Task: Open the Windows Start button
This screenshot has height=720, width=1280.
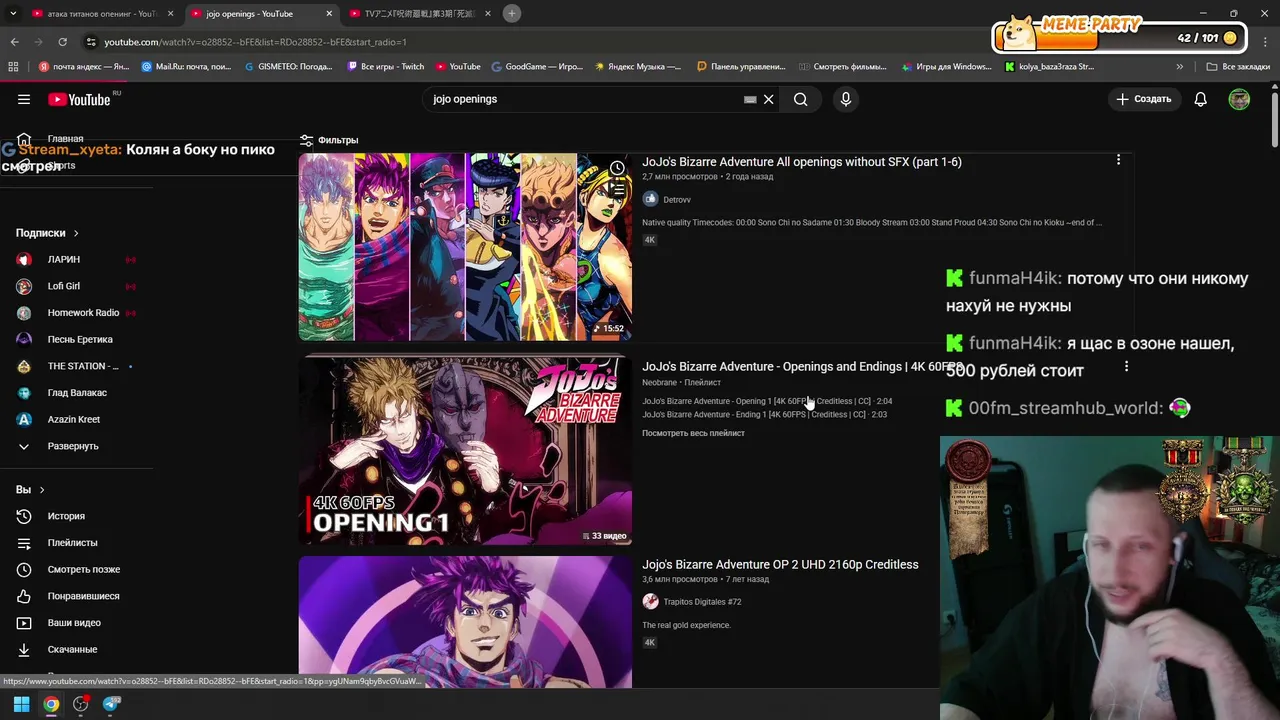Action: click(21, 704)
